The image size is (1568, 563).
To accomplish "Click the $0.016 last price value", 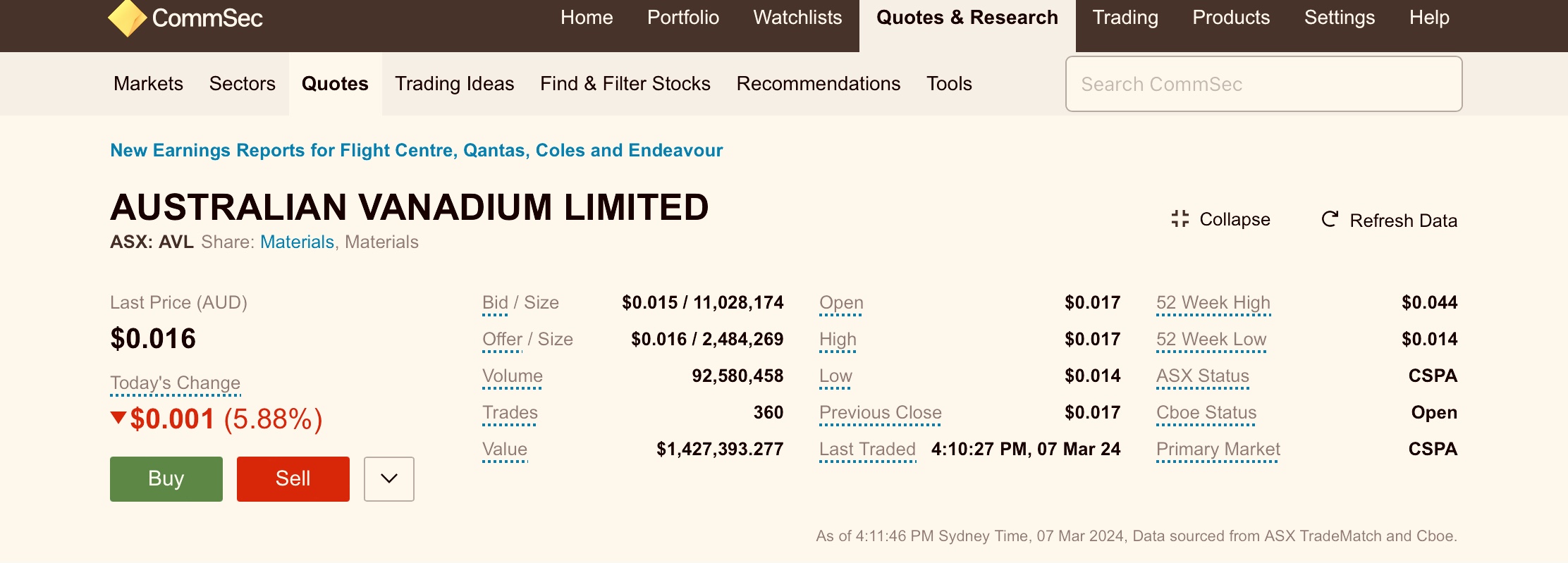I will pos(153,339).
